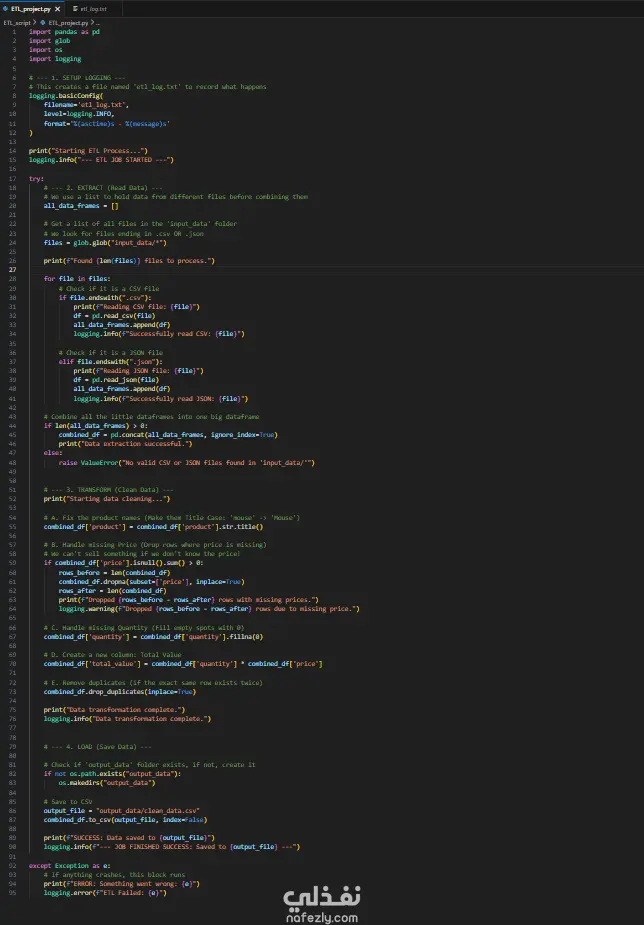The height and width of the screenshot is (925, 644).
Task: Click the logging.warning dropped rows line
Action: [209, 609]
